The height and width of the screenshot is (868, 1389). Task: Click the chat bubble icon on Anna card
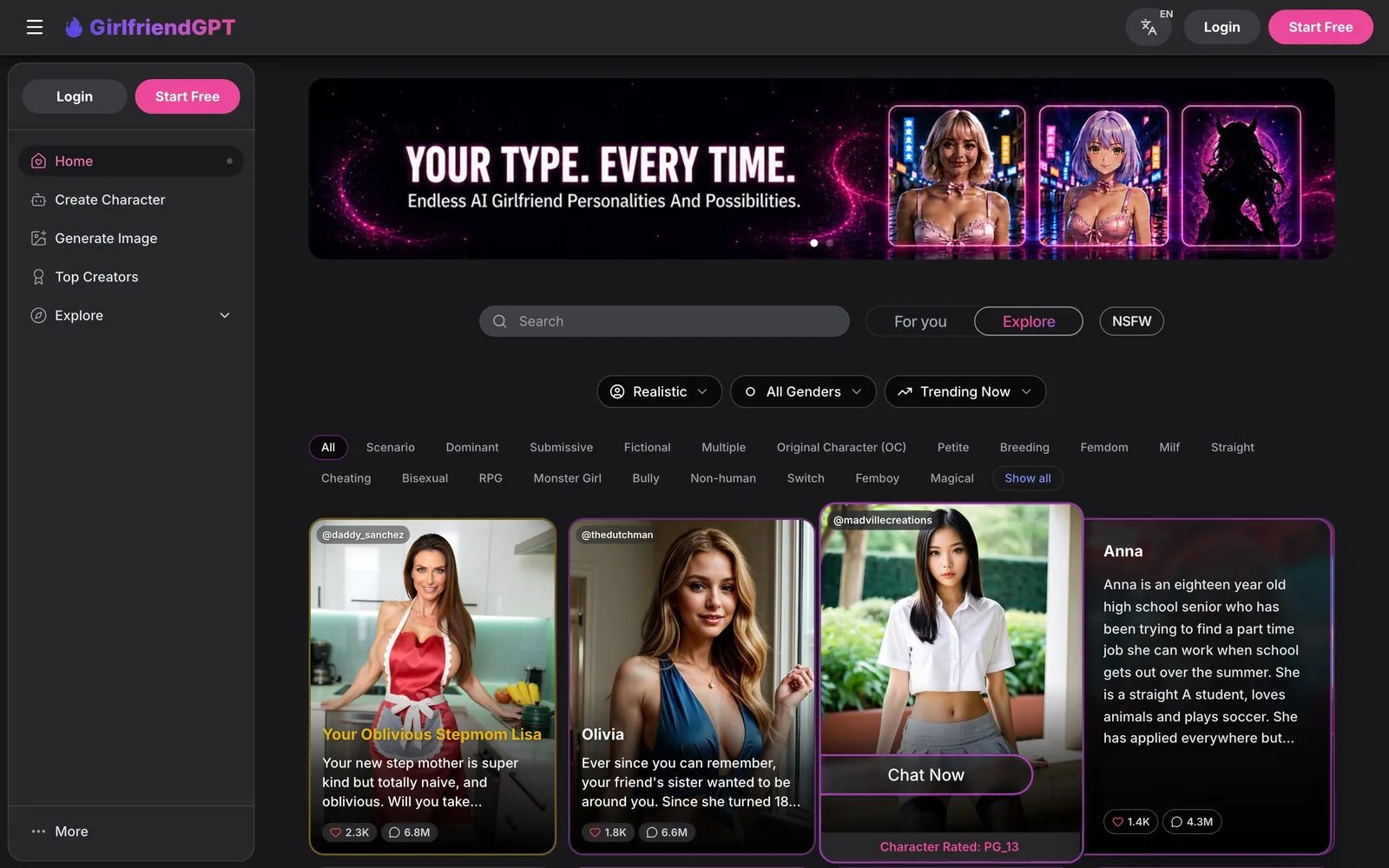click(x=1177, y=822)
